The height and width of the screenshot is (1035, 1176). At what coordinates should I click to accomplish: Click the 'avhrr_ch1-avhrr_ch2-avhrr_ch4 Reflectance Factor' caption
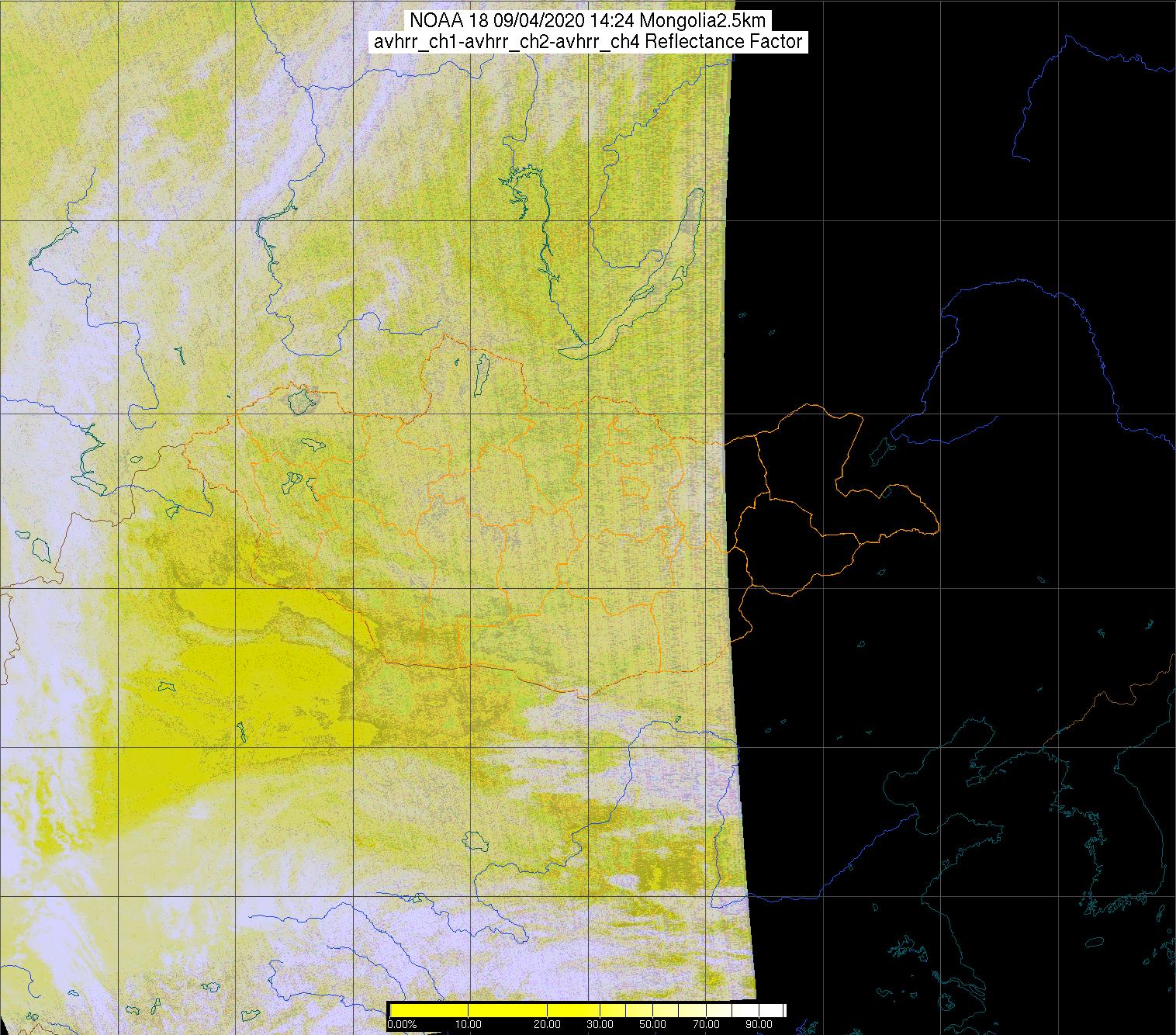[588, 42]
